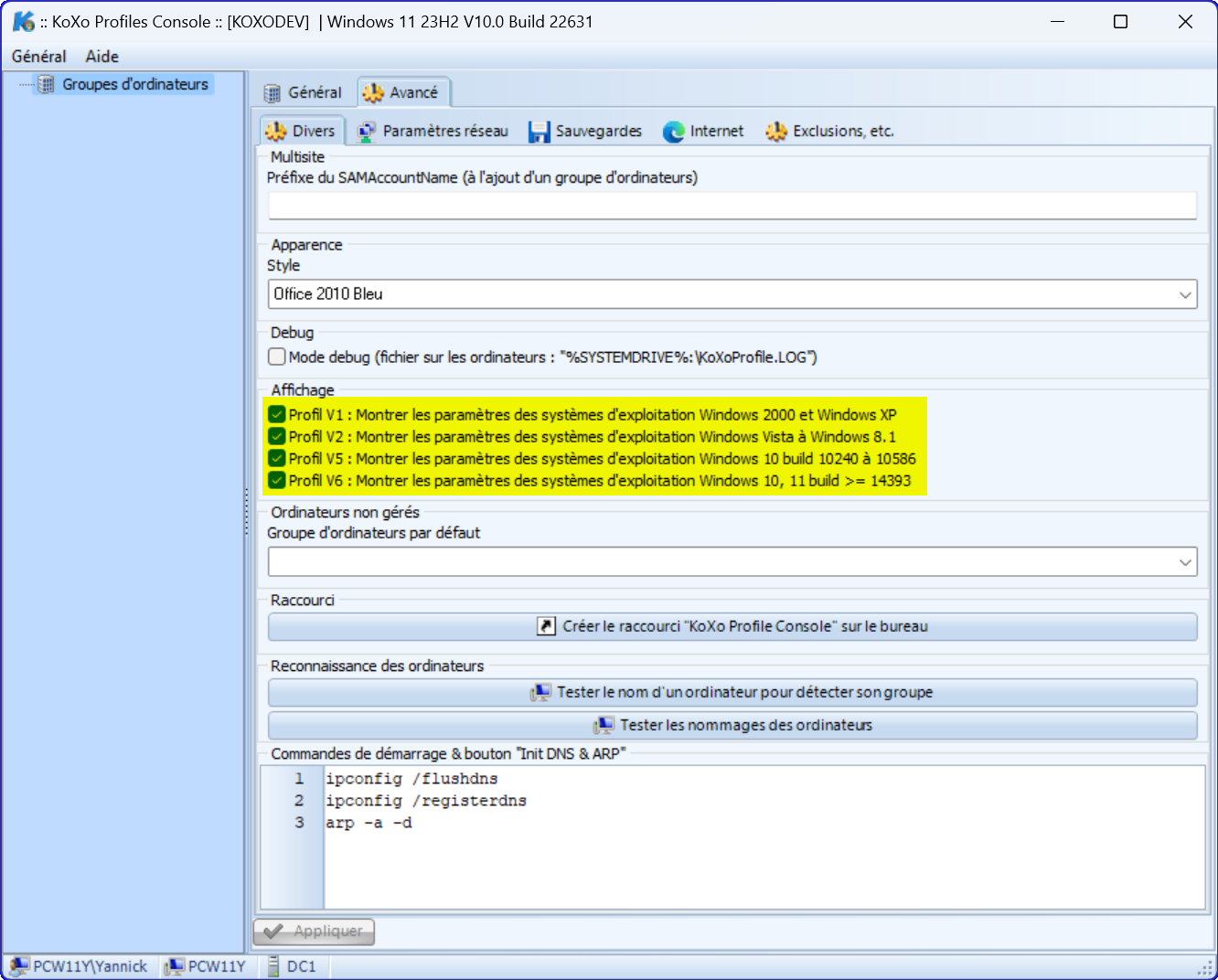Select the Avancé tab
This screenshot has width=1218, height=980.
402,92
